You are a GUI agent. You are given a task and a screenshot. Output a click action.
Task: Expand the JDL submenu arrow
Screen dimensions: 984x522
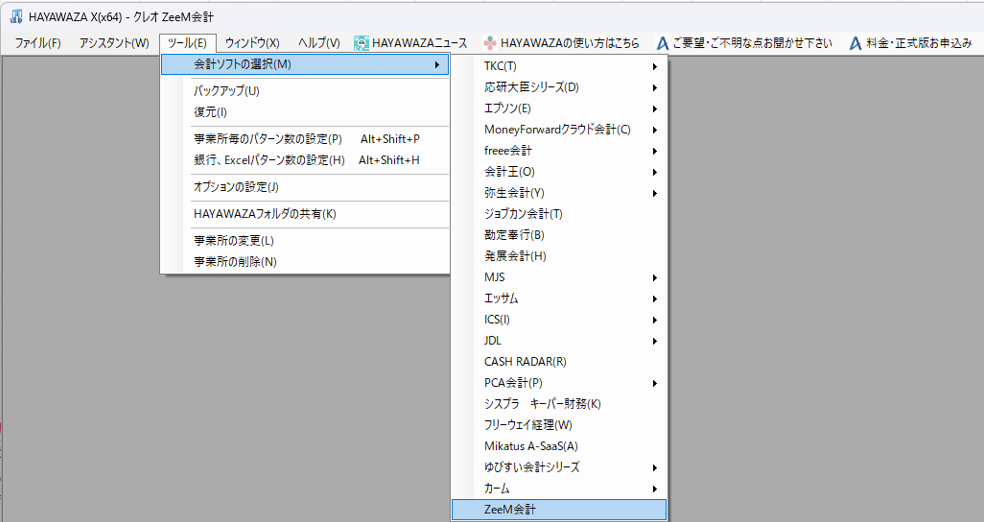click(x=655, y=341)
